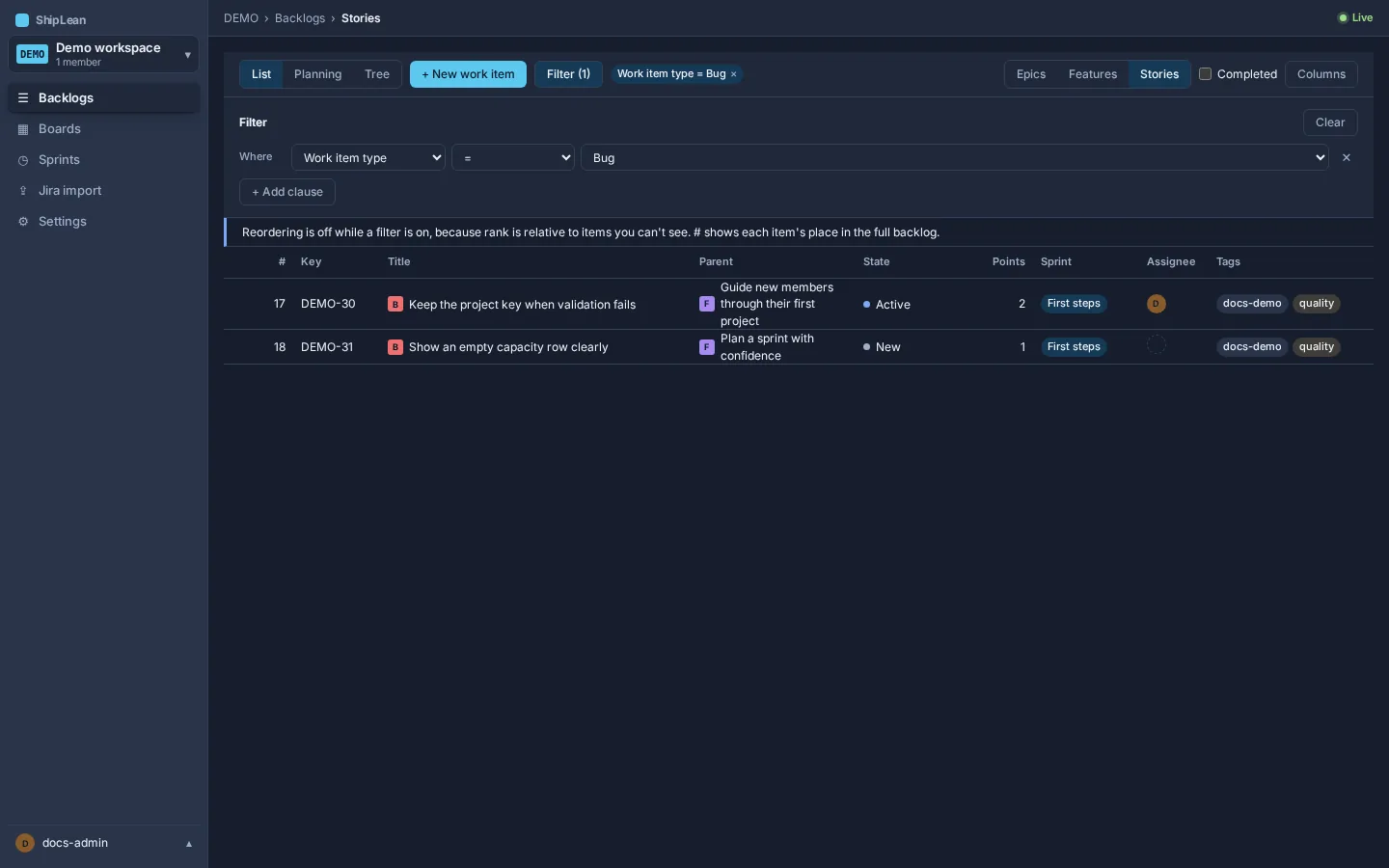Click the ShipLean logo icon

[22, 19]
